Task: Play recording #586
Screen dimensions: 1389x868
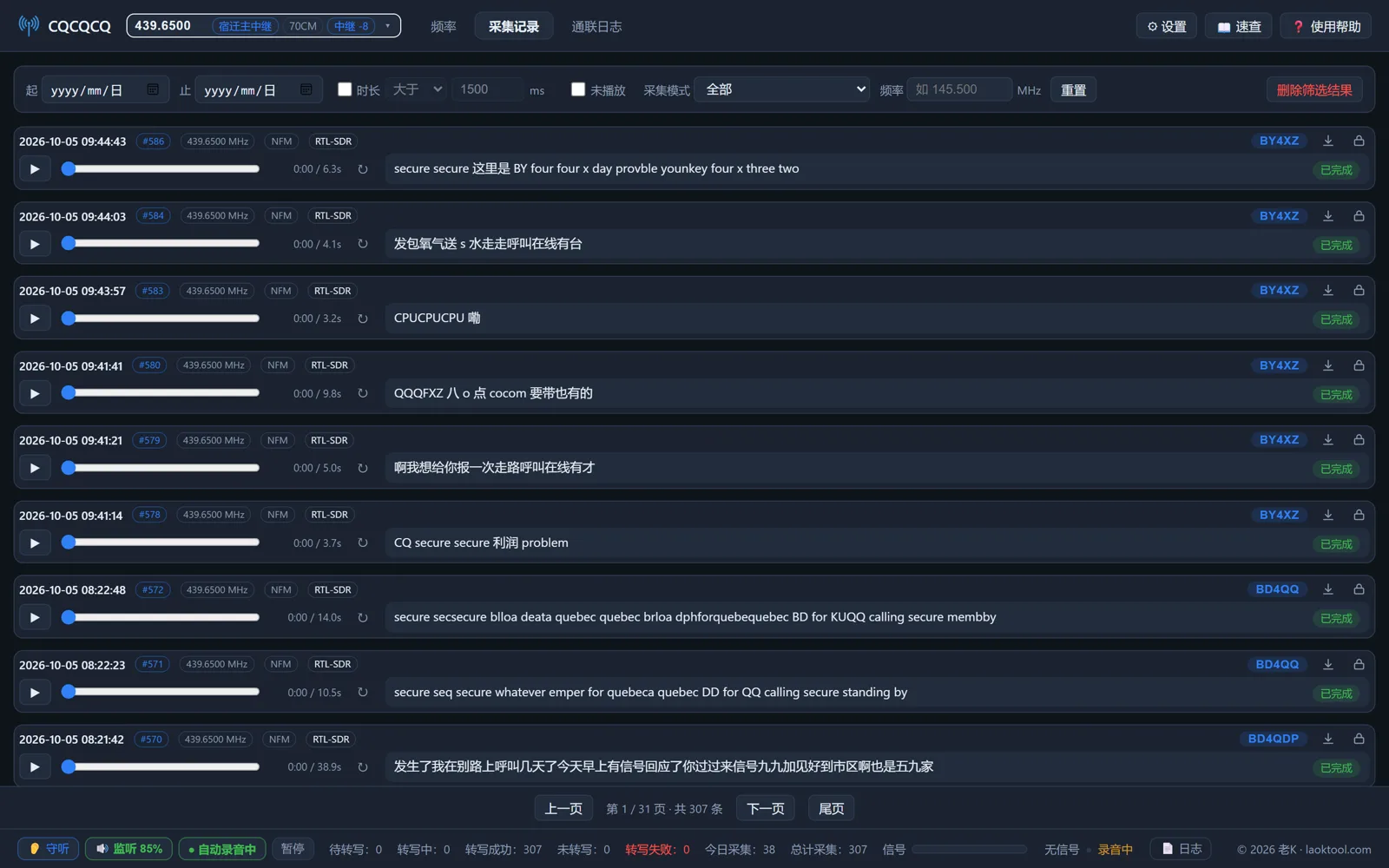Action: (x=35, y=169)
